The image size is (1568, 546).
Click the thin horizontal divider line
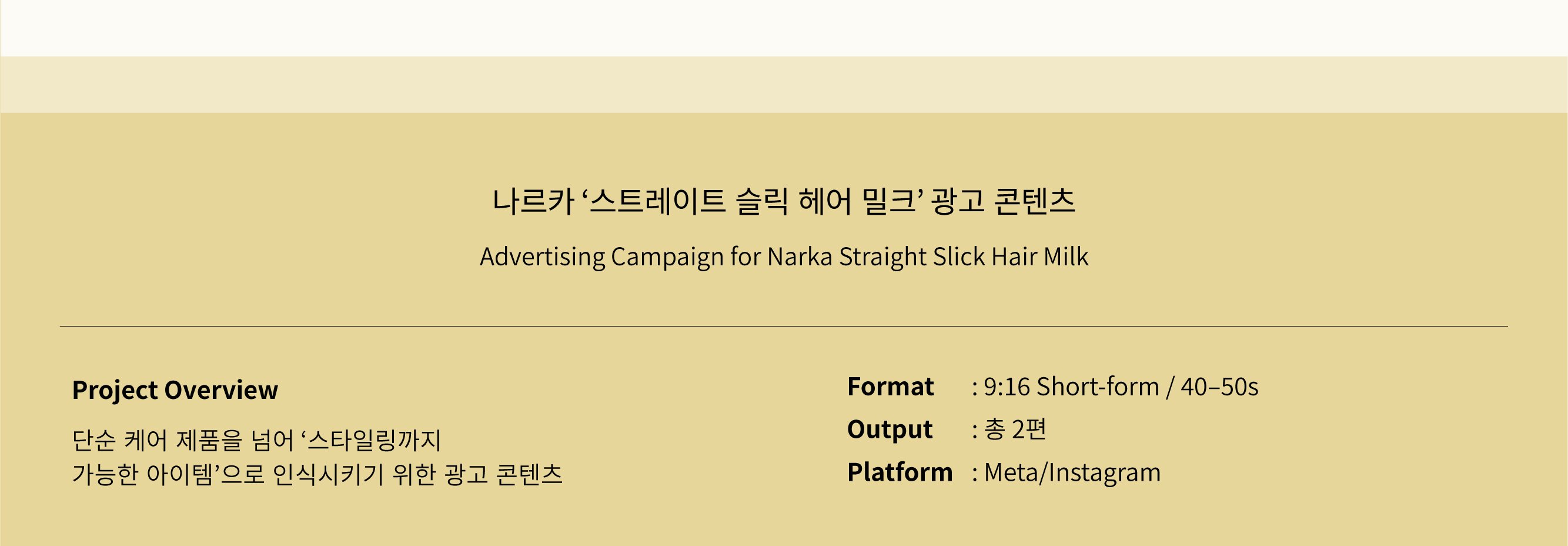784,327
